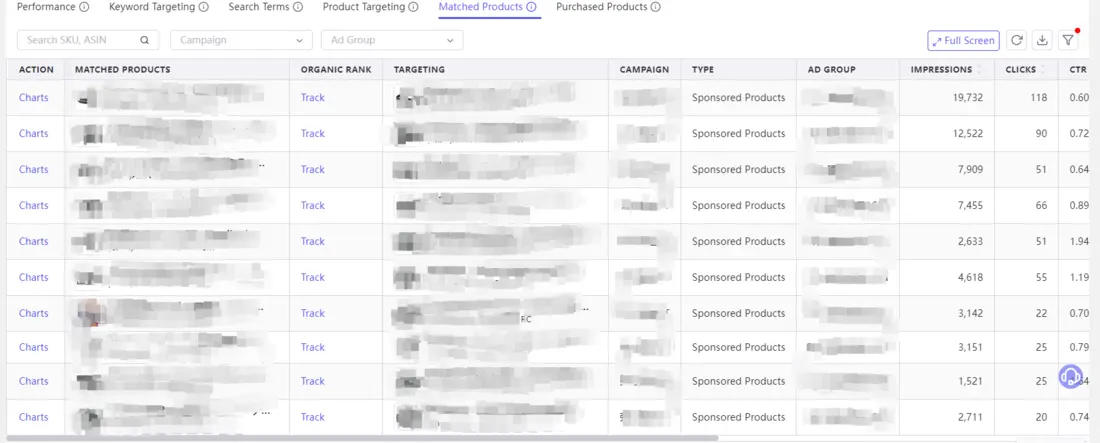Open the Ad Group dropdown filter
Image resolution: width=1100 pixels, height=443 pixels.
pos(392,40)
